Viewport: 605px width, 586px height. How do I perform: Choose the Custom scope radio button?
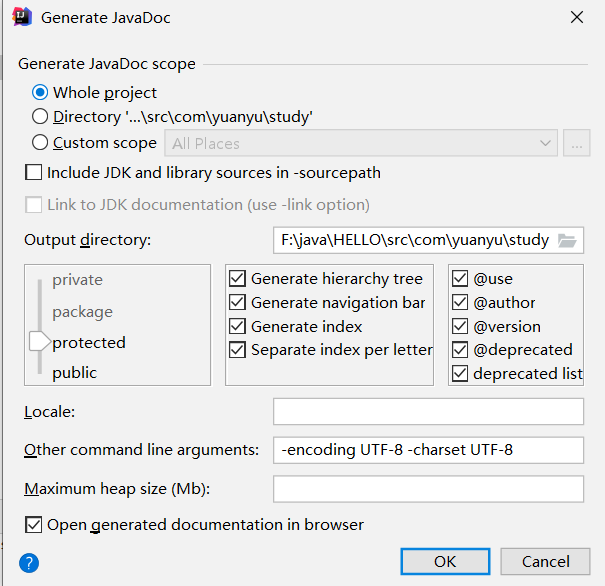coord(40,143)
